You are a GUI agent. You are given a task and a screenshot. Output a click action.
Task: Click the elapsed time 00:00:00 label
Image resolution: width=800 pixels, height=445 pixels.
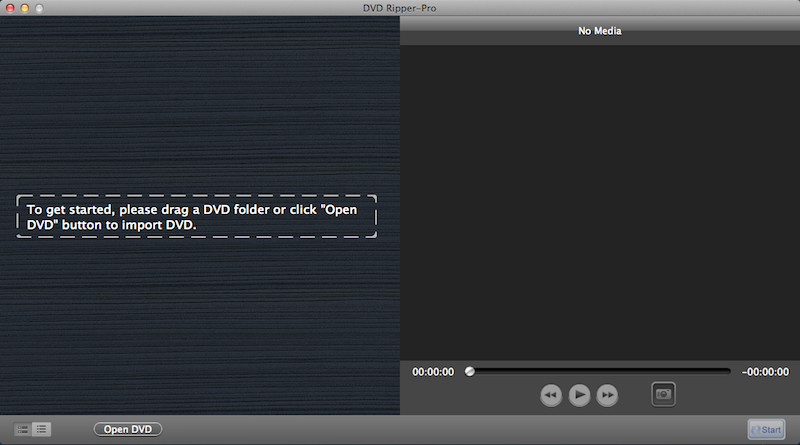(x=433, y=372)
